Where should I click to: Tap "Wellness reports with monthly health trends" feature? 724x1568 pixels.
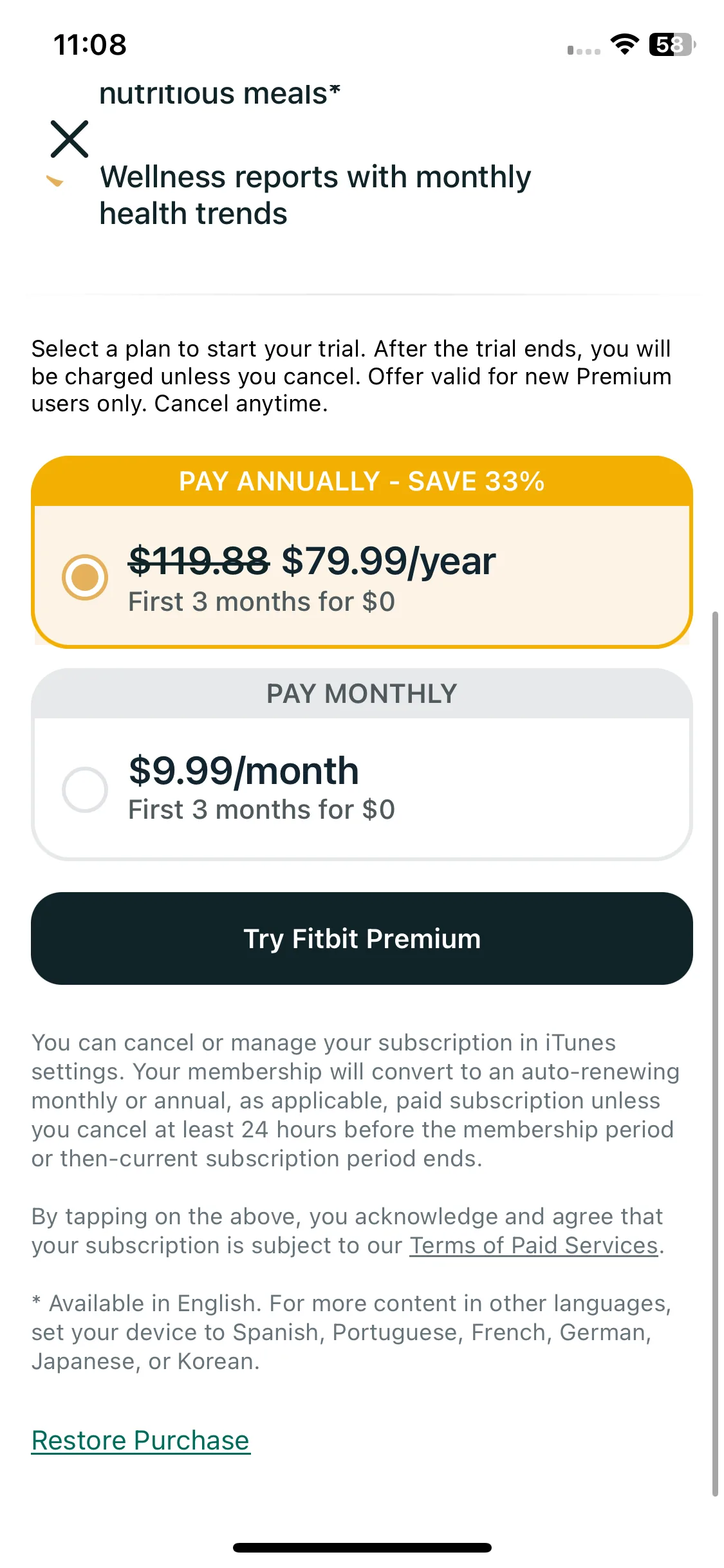click(x=315, y=195)
